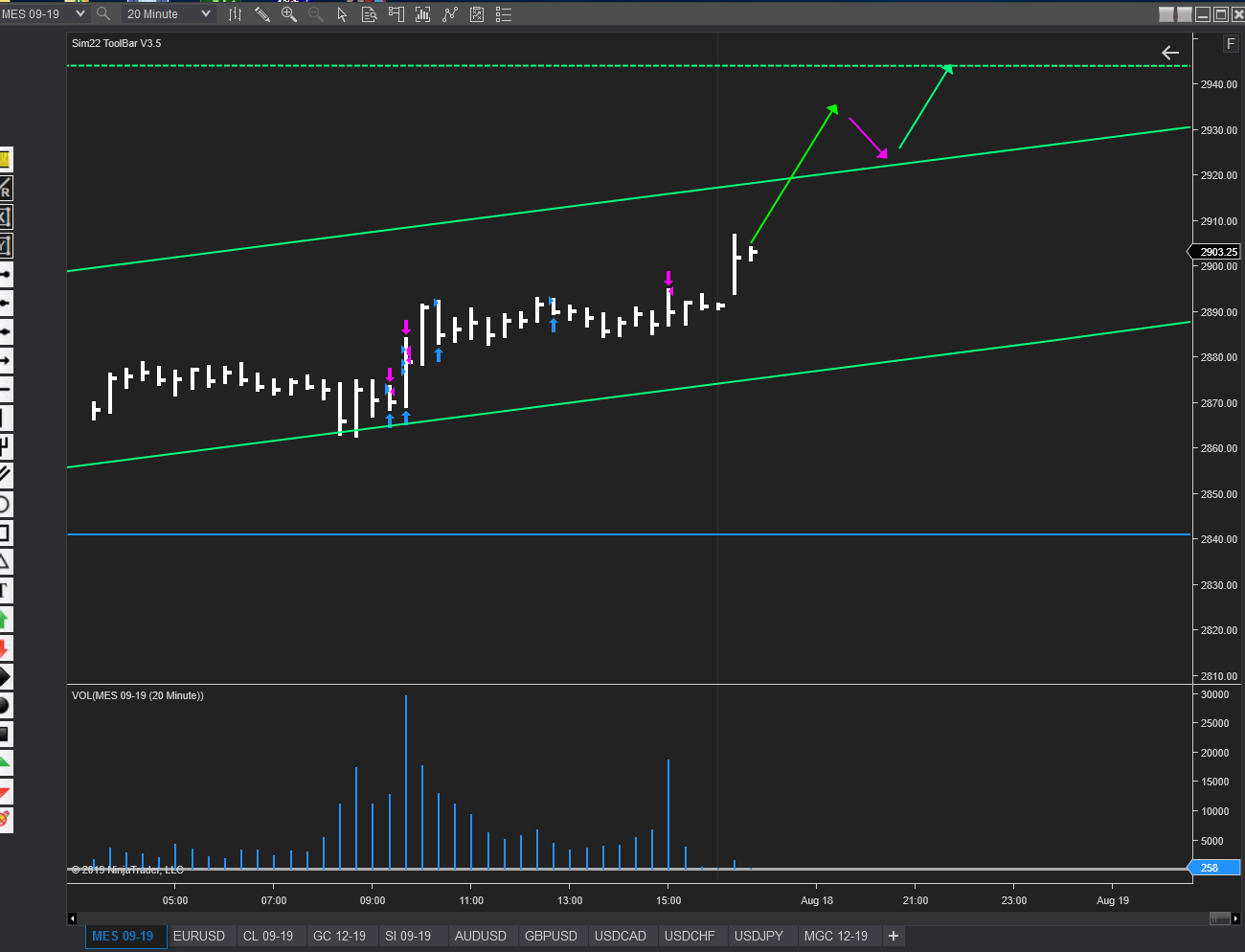
Task: Click the 2940.00 price axis label
Action: click(1219, 84)
